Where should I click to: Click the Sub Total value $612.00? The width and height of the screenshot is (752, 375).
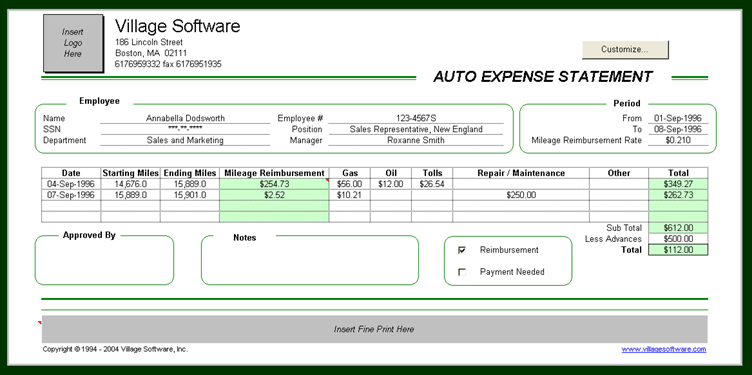pos(678,228)
